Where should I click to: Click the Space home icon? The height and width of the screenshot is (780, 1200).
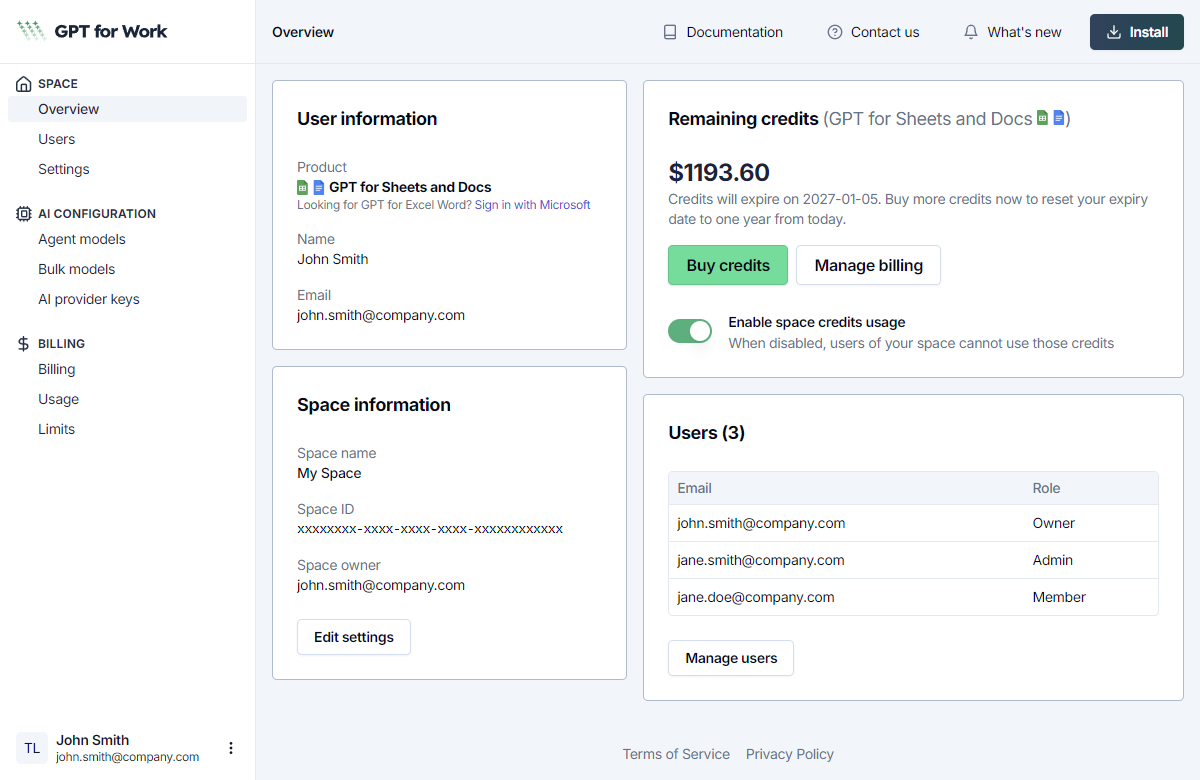pos(24,84)
